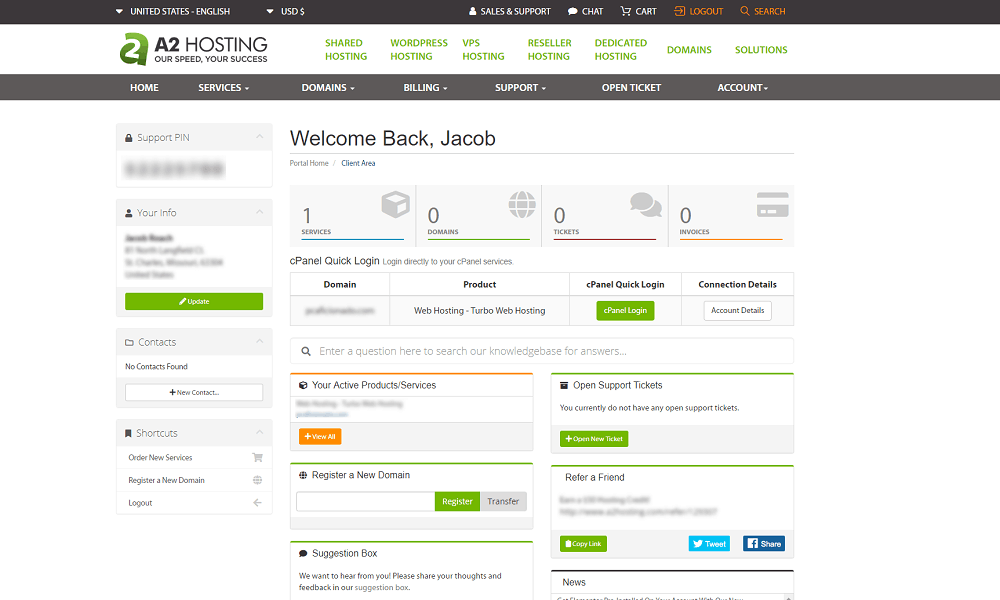This screenshot has width=1000, height=600.
Task: Open the cart icon in top bar
Action: [626, 11]
